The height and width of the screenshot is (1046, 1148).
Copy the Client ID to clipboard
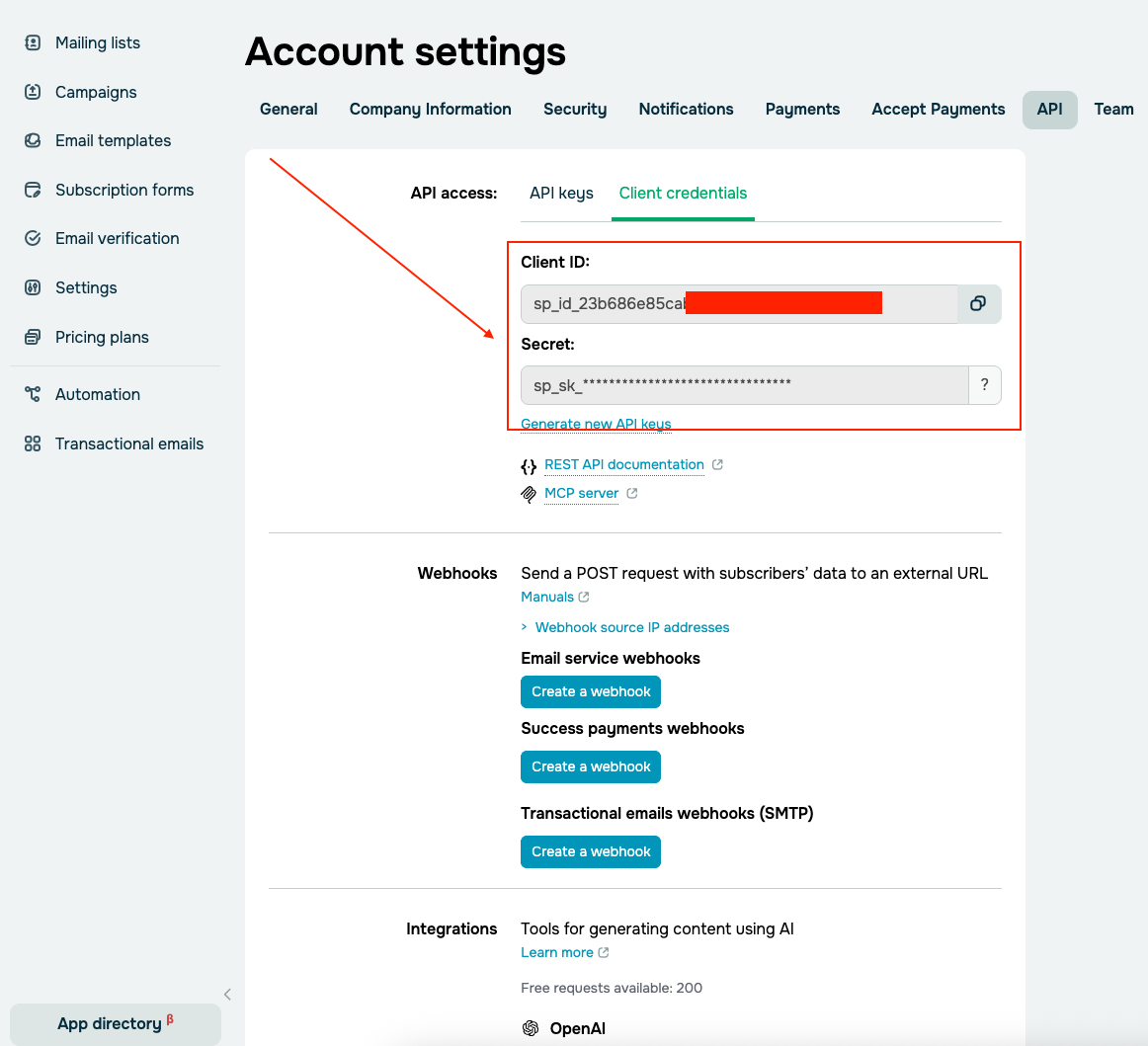pyautogui.click(x=978, y=304)
